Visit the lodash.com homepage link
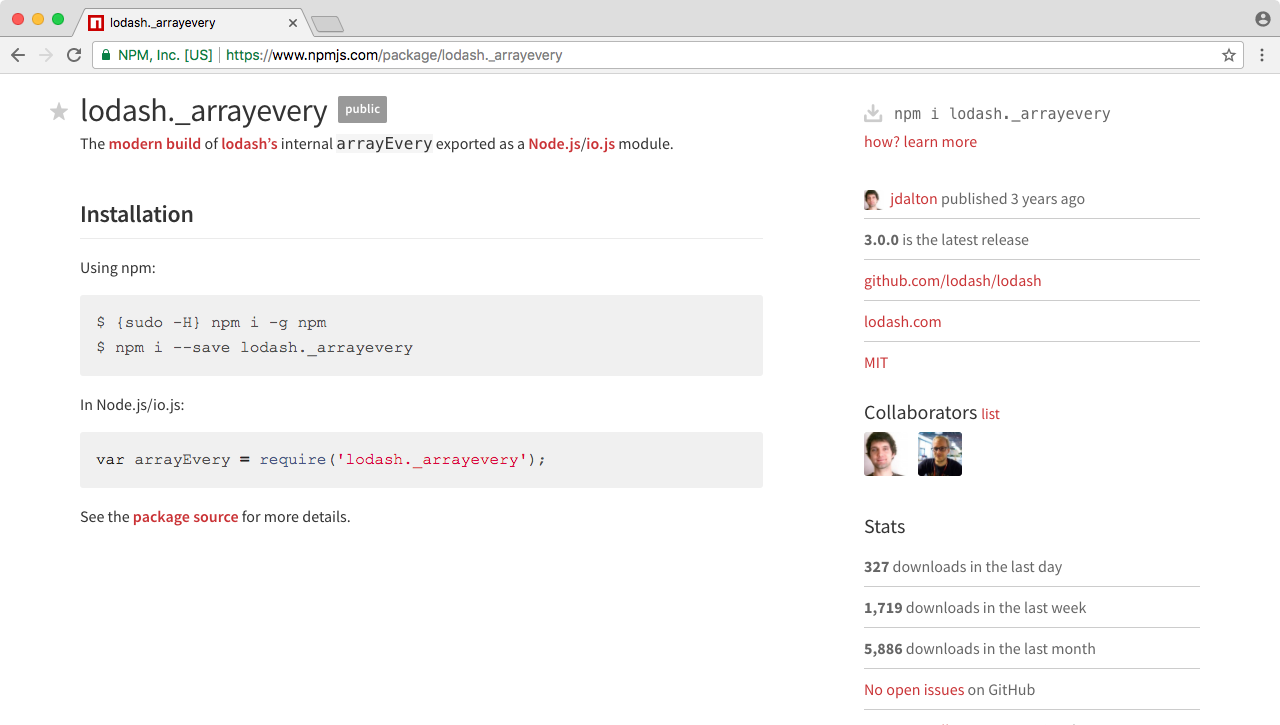 pos(902,322)
